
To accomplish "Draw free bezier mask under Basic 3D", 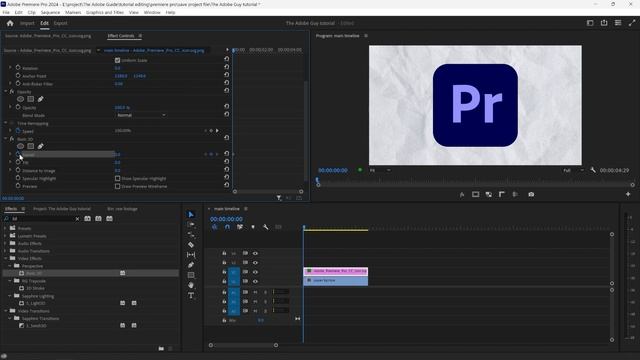I will coord(40,146).
